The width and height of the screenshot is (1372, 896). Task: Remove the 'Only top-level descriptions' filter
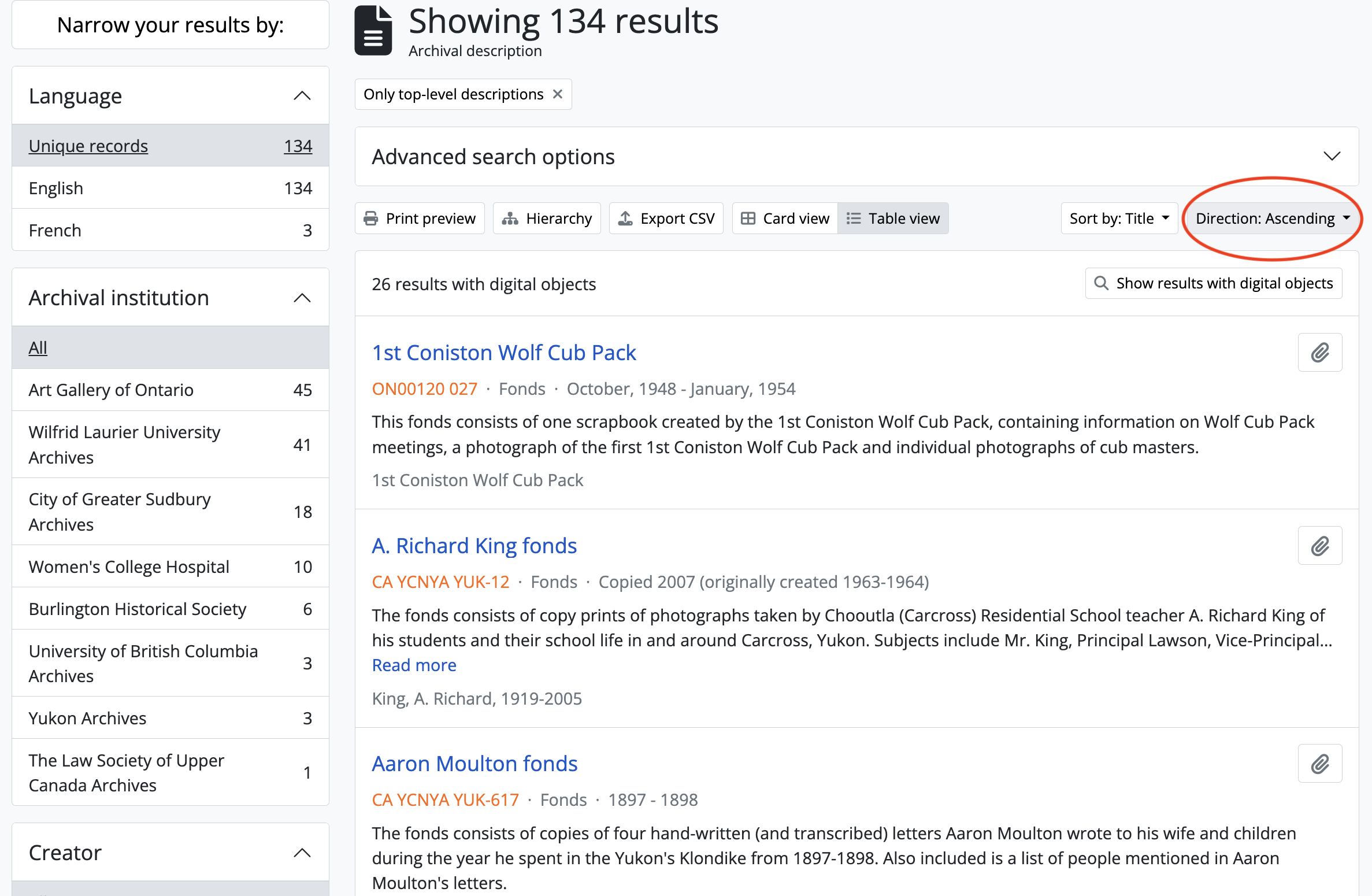558,94
